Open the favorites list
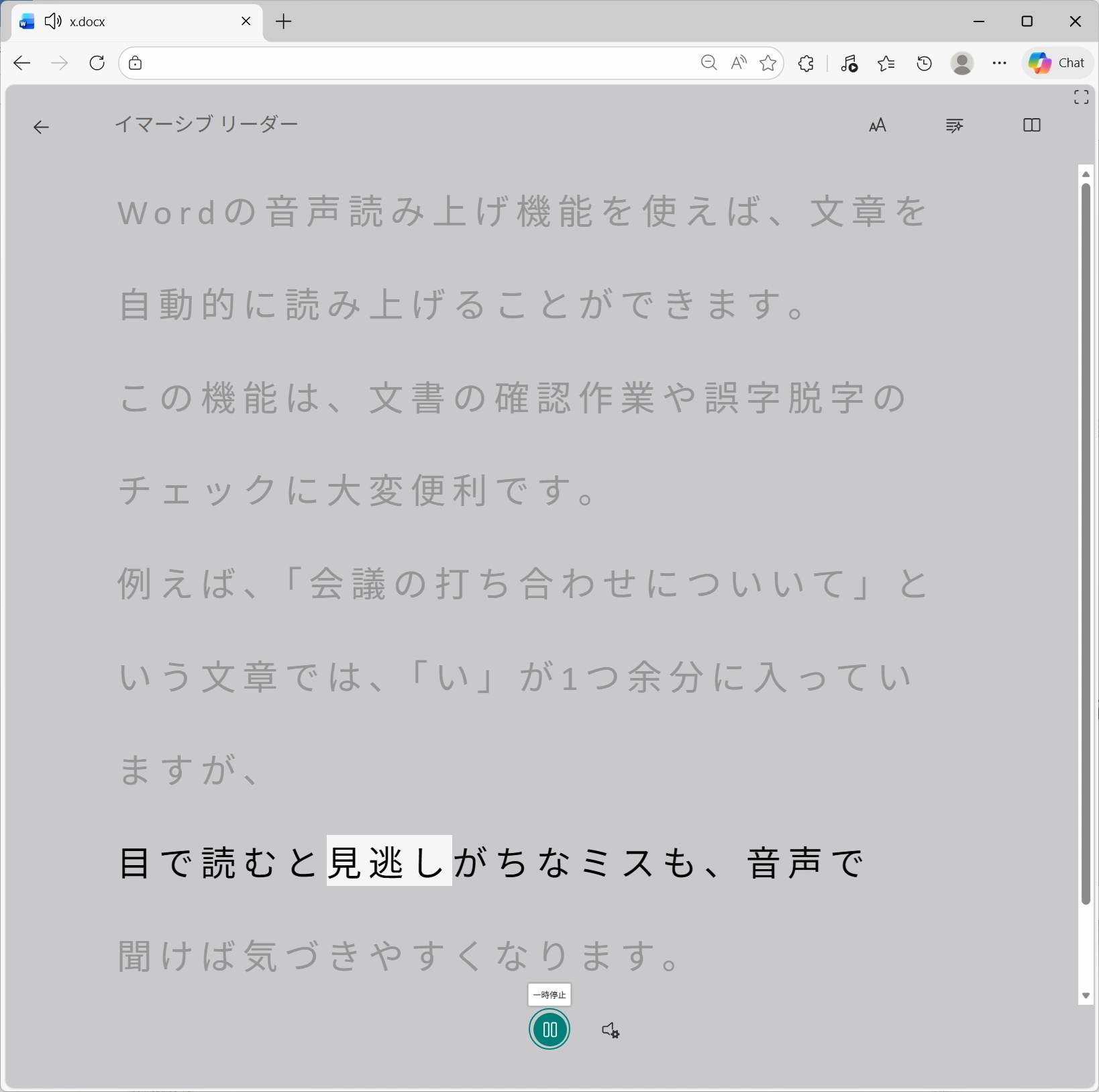The image size is (1099, 1092). [886, 62]
